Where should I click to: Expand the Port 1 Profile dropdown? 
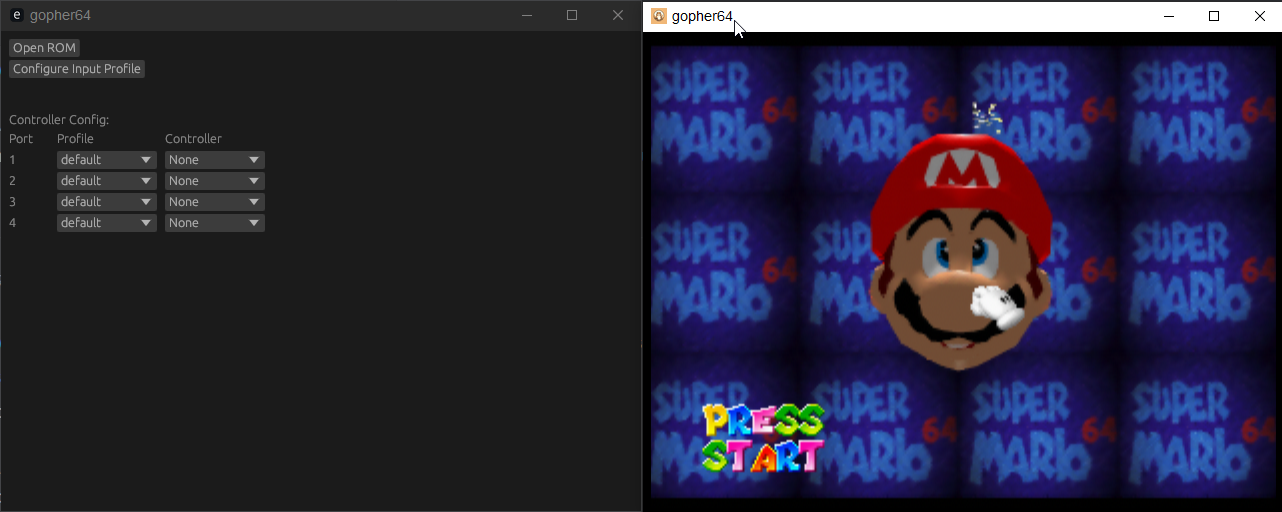106,160
